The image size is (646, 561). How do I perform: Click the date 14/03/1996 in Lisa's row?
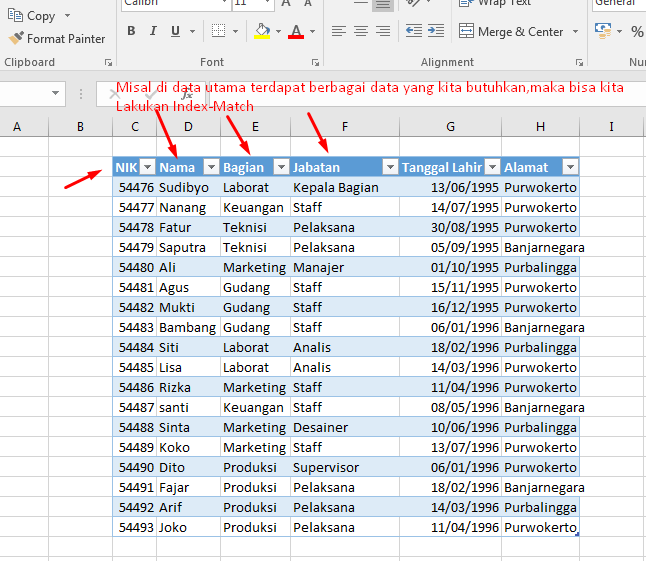click(x=450, y=367)
